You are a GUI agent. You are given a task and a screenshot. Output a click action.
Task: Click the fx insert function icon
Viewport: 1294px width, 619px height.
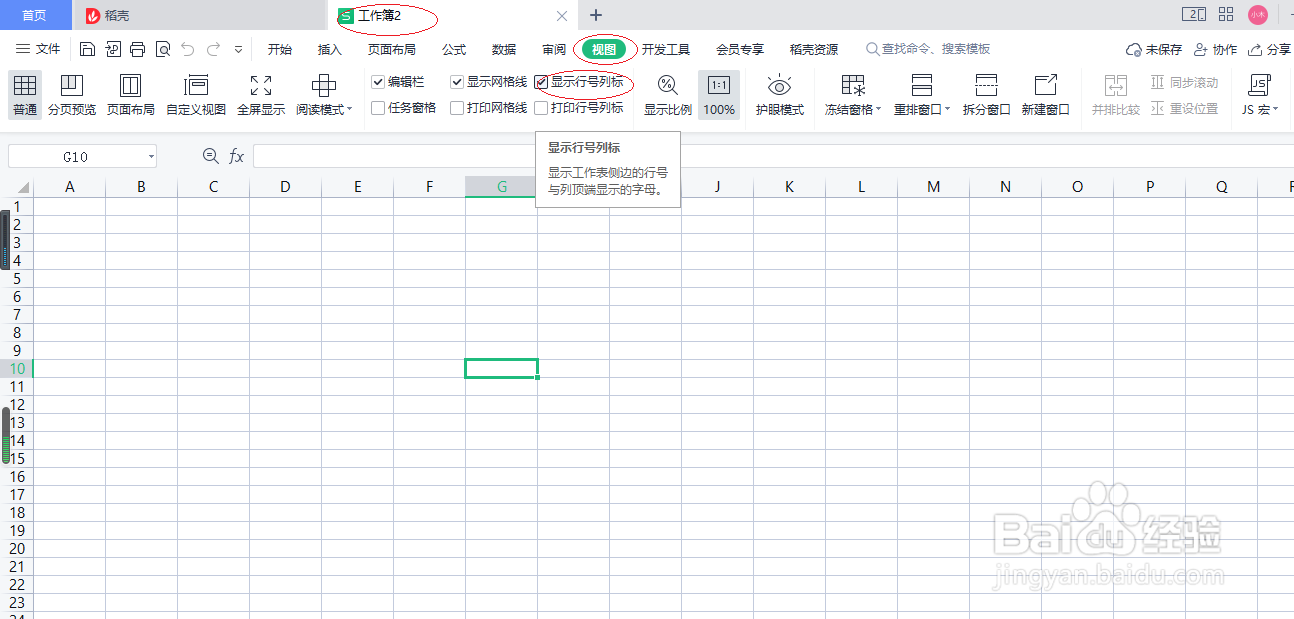pyautogui.click(x=236, y=156)
